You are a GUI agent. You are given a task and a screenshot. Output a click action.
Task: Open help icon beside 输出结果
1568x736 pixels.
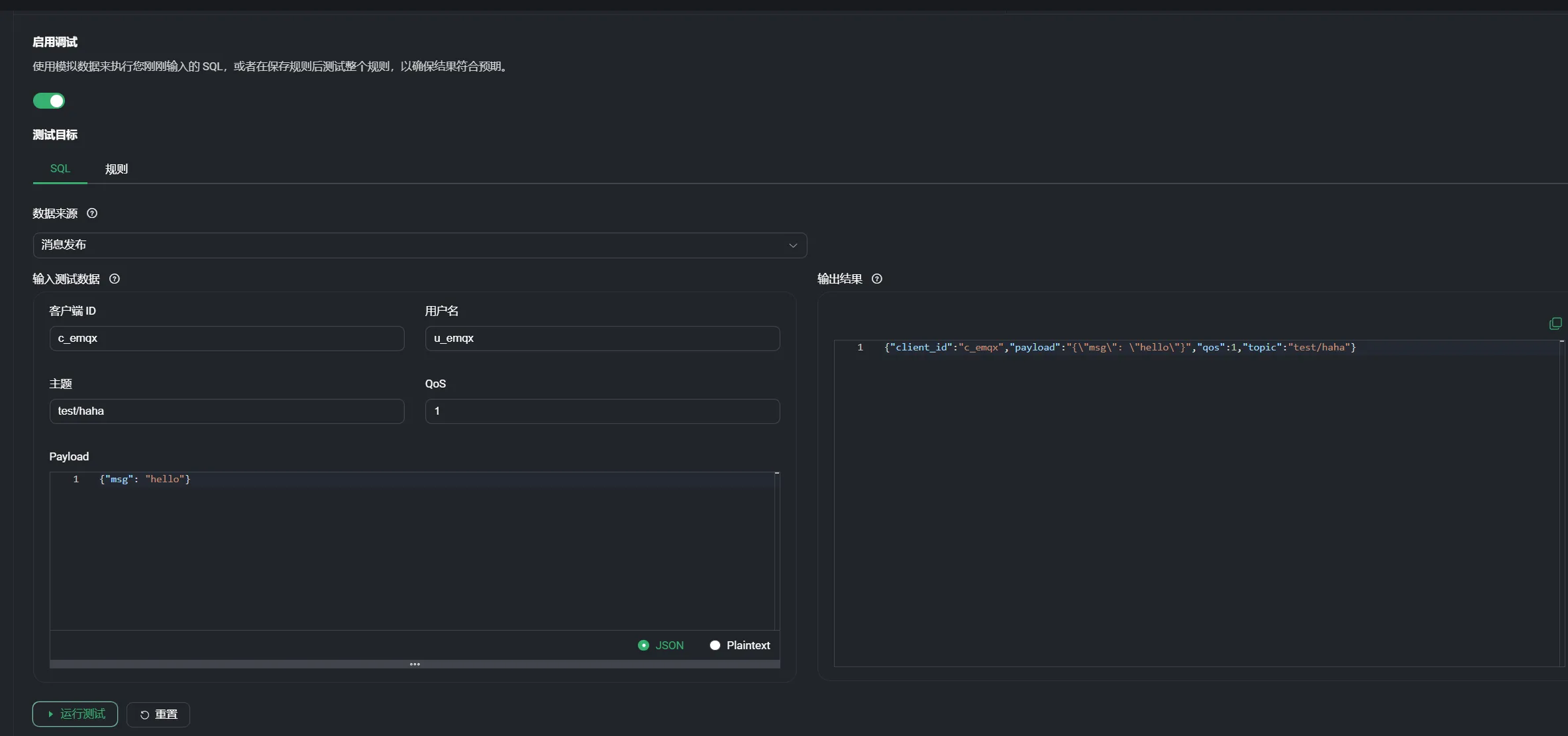[877, 279]
